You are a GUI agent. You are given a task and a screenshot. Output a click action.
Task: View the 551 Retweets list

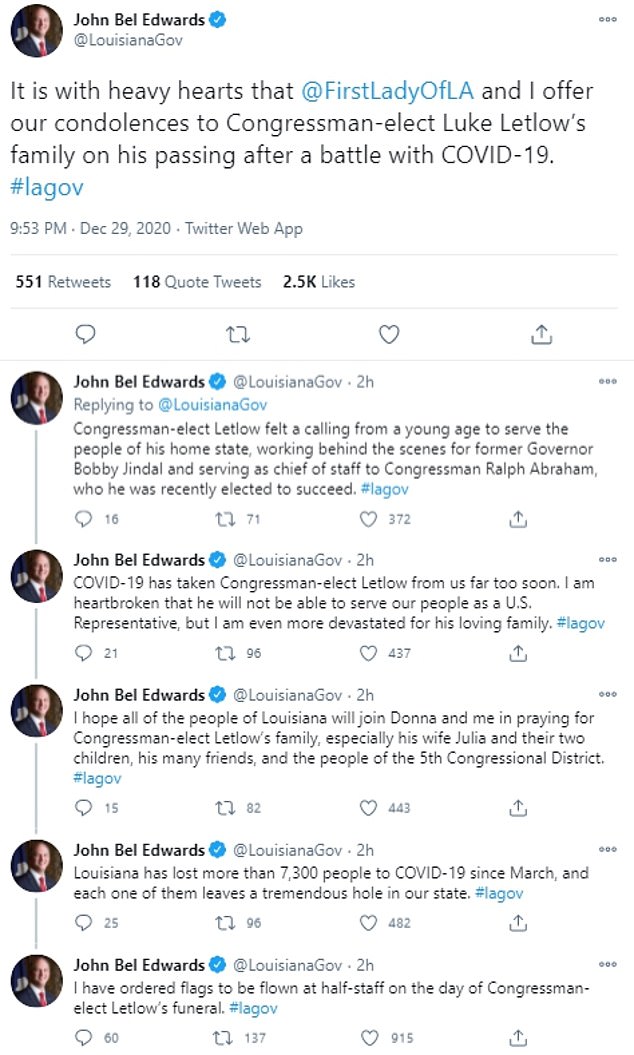(63, 282)
